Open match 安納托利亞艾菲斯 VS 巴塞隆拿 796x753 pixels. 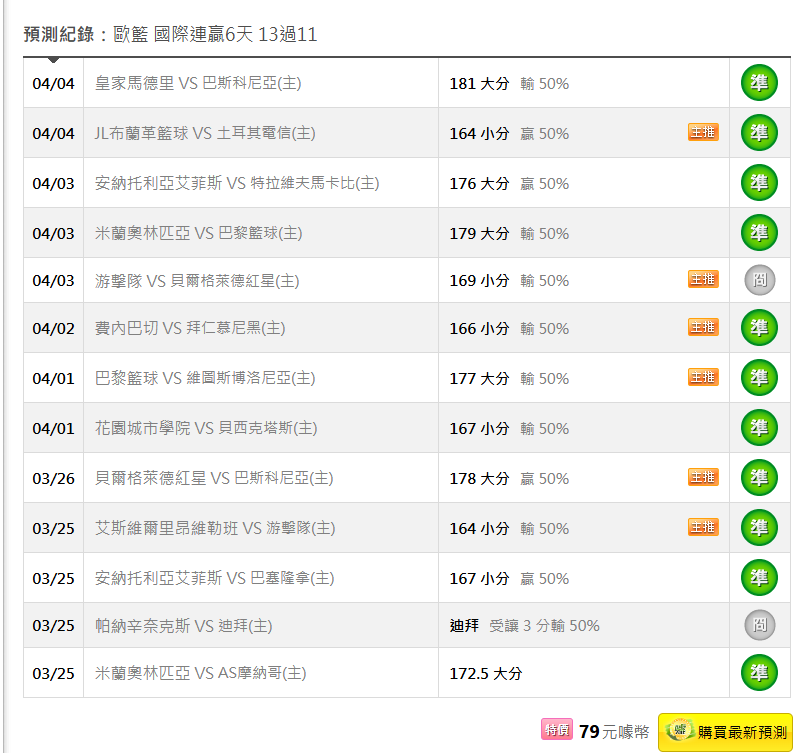(214, 578)
